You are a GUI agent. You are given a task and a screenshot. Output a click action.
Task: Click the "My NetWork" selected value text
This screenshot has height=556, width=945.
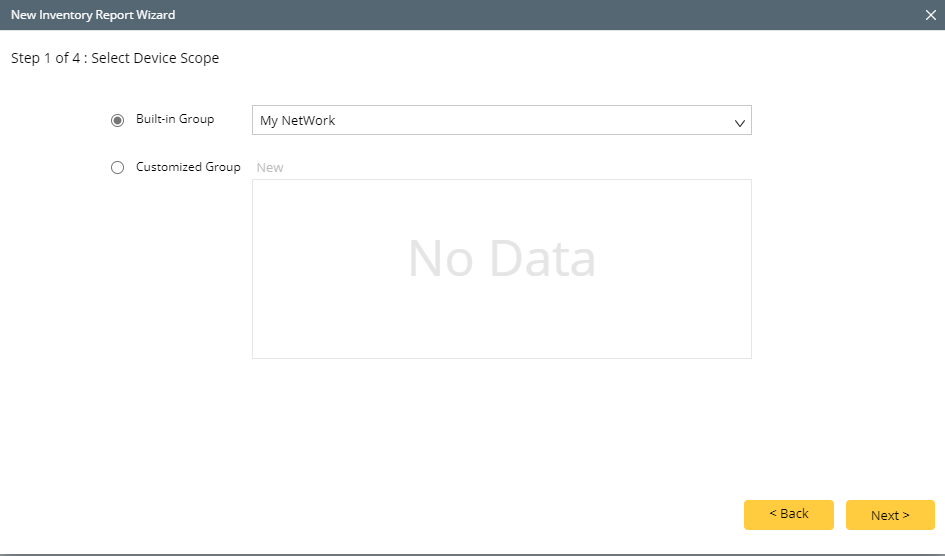pos(298,121)
